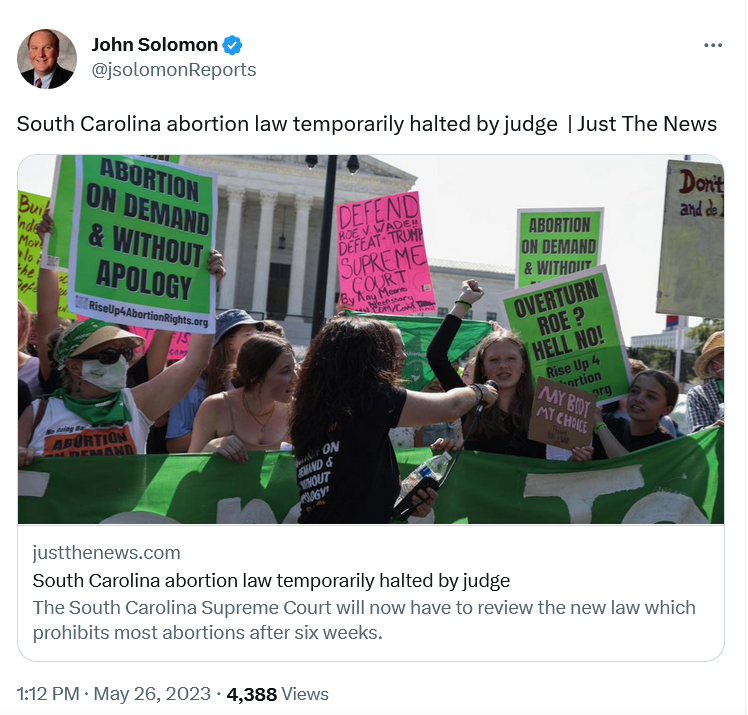Click the pink Defend Roe v. Wade sign
748x715 pixels.
(x=385, y=254)
